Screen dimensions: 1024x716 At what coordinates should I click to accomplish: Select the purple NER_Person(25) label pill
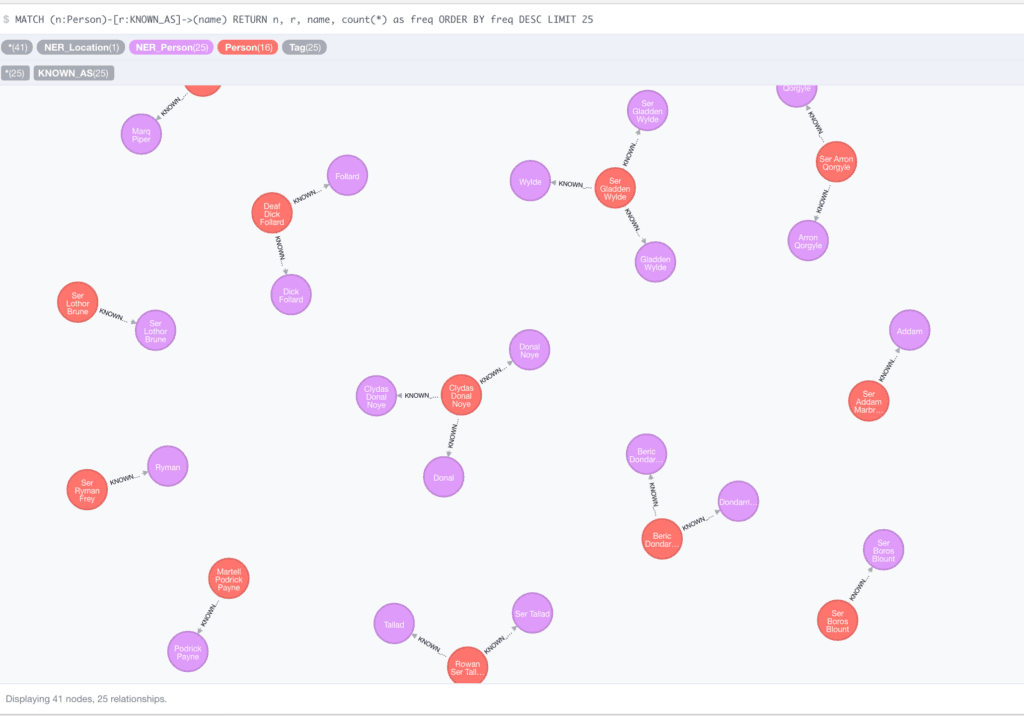pyautogui.click(x=170, y=47)
